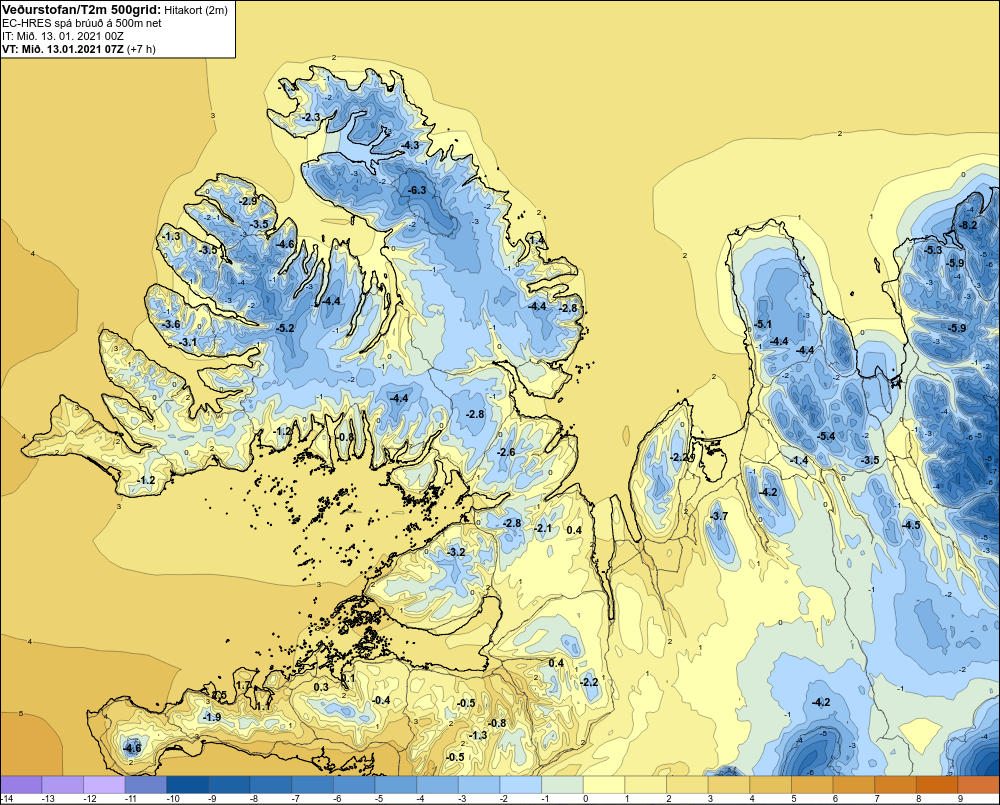
Task: Select the legend color swatch between -10 and -9
Action: (x=188, y=784)
